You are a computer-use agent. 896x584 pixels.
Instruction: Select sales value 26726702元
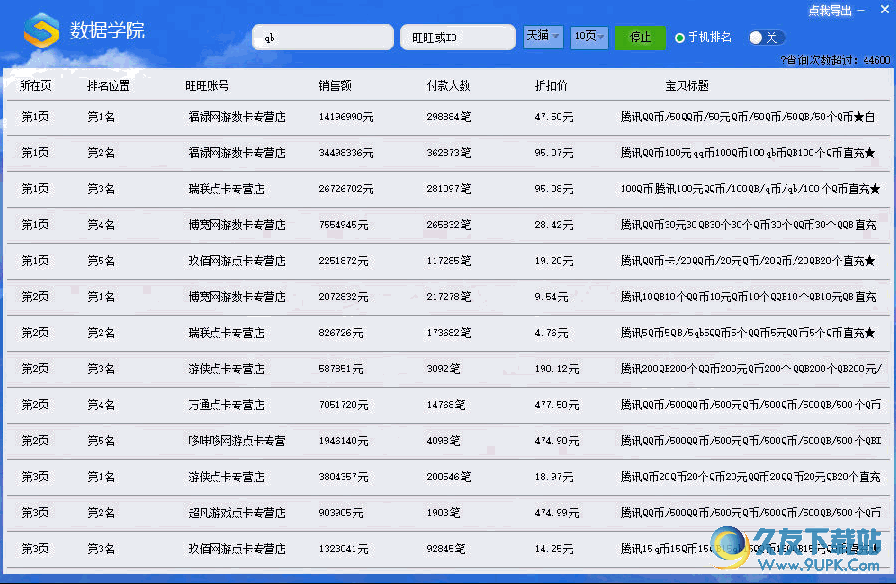[x=346, y=189]
